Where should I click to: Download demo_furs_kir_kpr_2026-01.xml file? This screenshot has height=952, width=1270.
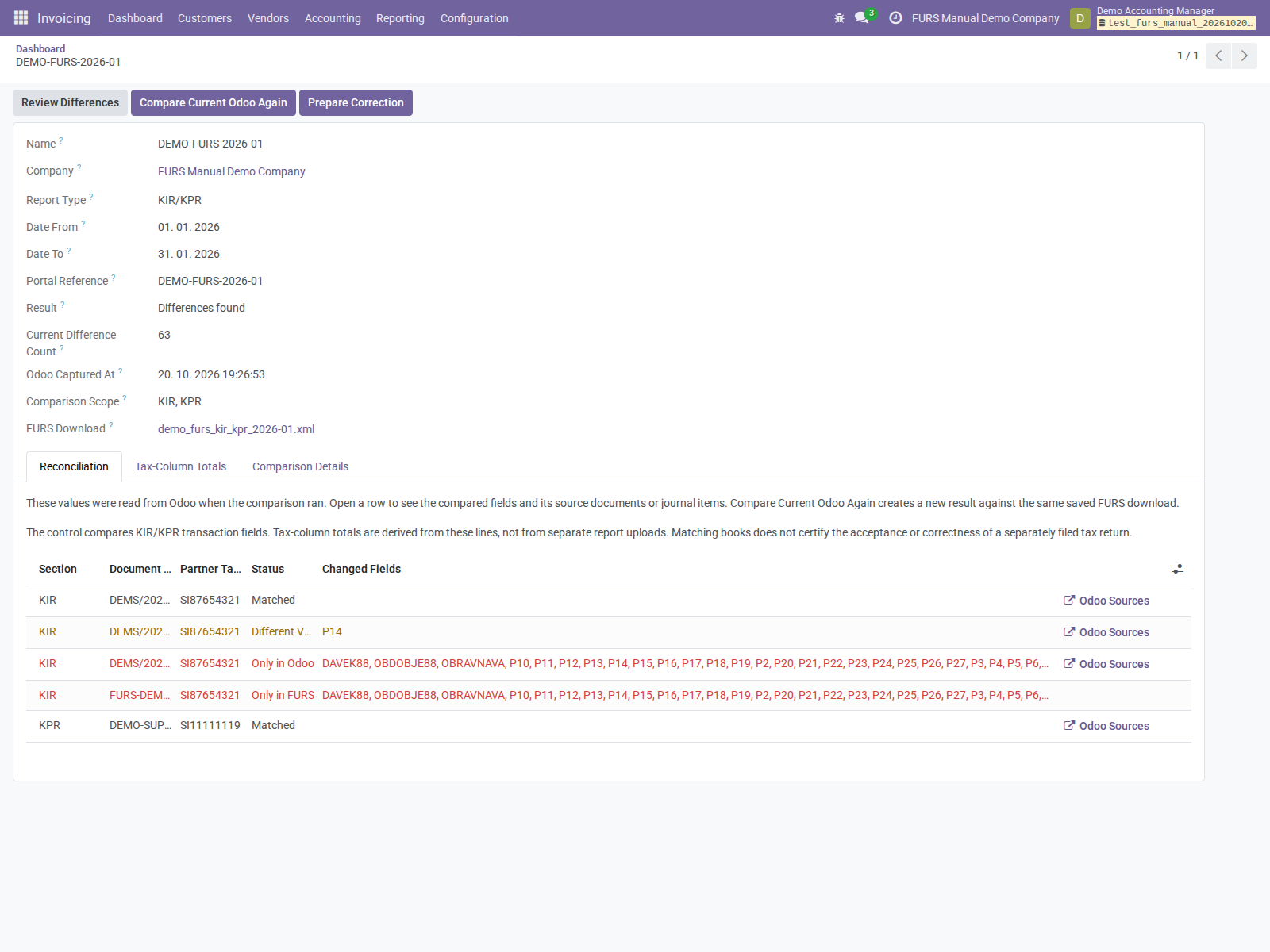pos(237,429)
